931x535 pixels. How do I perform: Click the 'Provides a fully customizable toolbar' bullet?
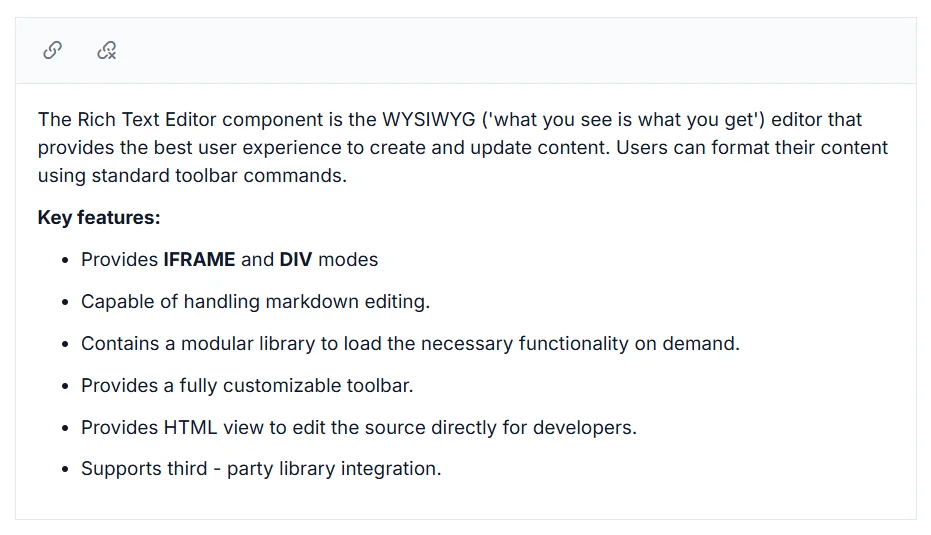(247, 386)
